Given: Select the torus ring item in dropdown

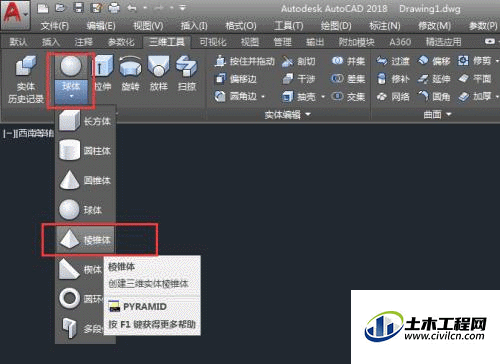Looking at the screenshot, I should pos(80,298).
